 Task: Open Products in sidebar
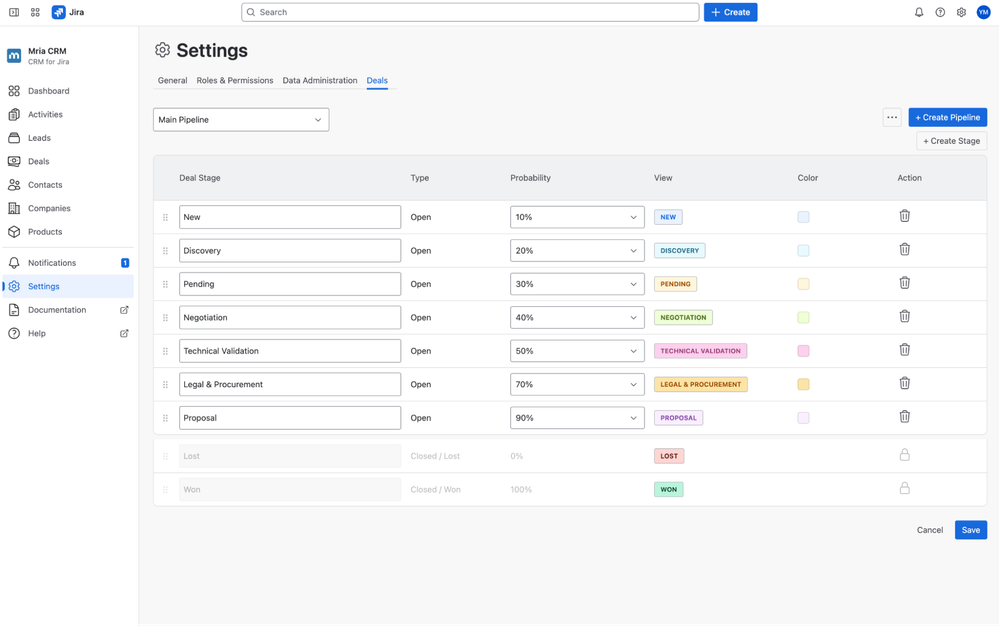(x=68, y=232)
